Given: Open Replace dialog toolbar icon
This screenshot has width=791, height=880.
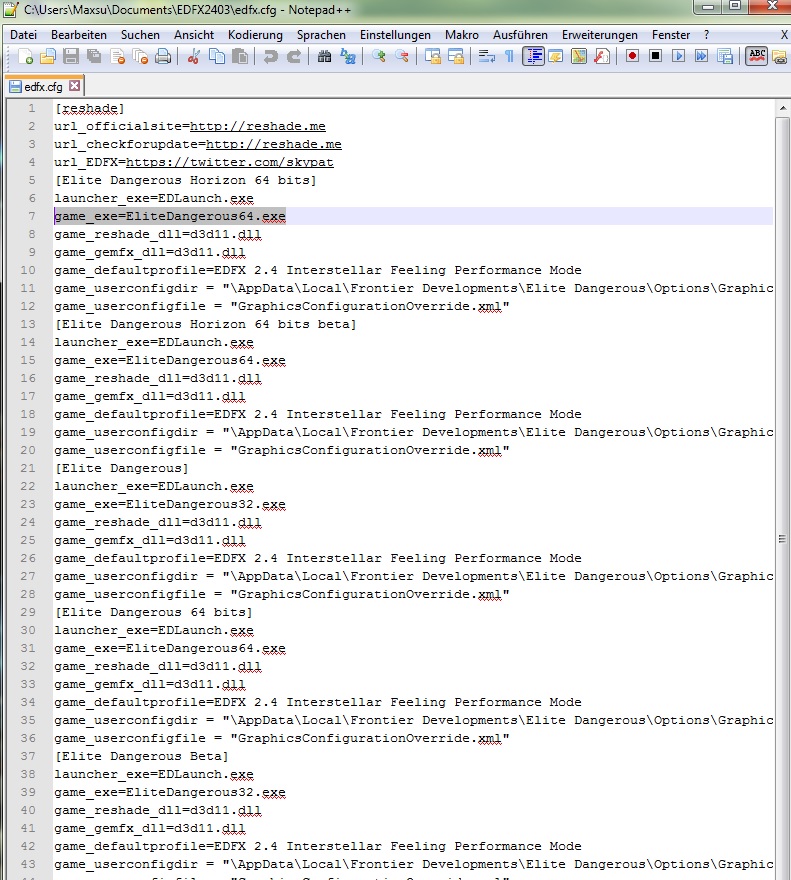Looking at the screenshot, I should (x=348, y=56).
